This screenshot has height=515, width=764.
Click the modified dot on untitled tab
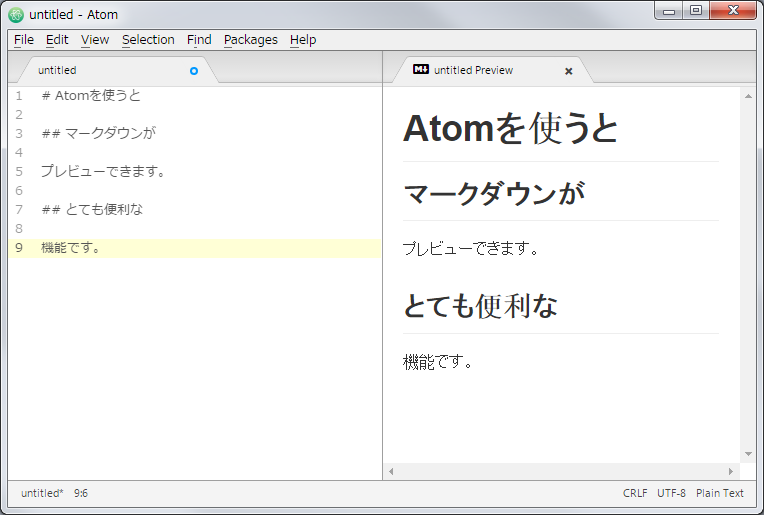[194, 71]
